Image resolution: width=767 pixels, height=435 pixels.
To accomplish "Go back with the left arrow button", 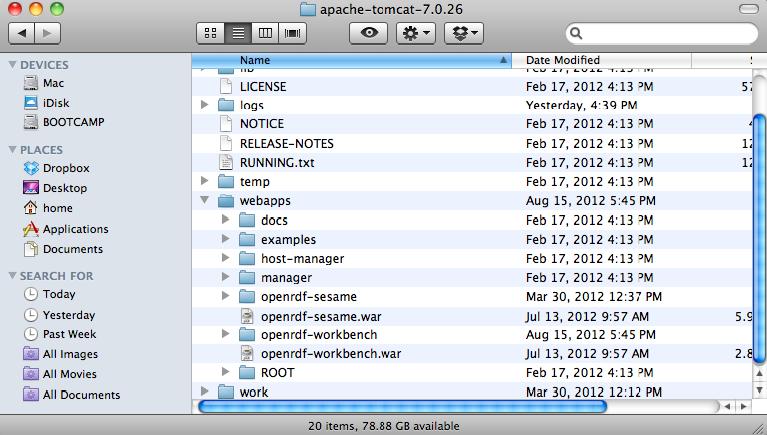I will (22, 33).
